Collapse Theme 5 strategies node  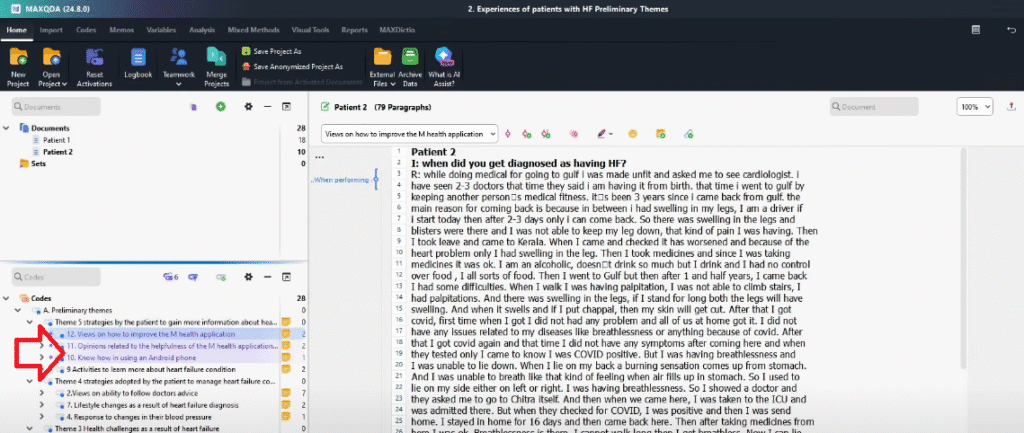pyautogui.click(x=30, y=322)
